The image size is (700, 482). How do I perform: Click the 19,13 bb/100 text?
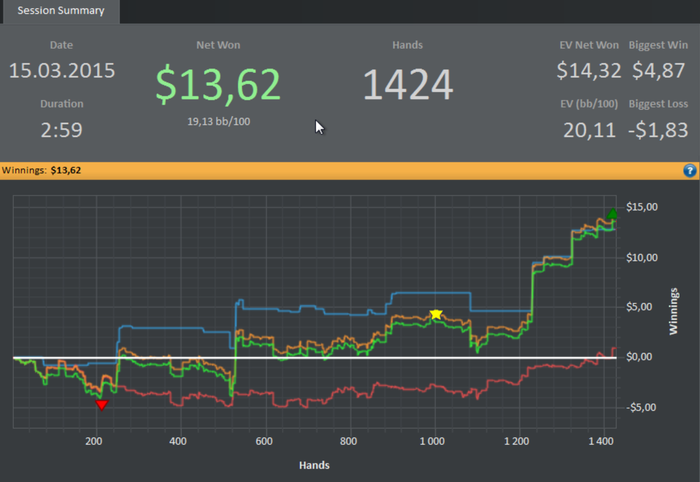218,121
